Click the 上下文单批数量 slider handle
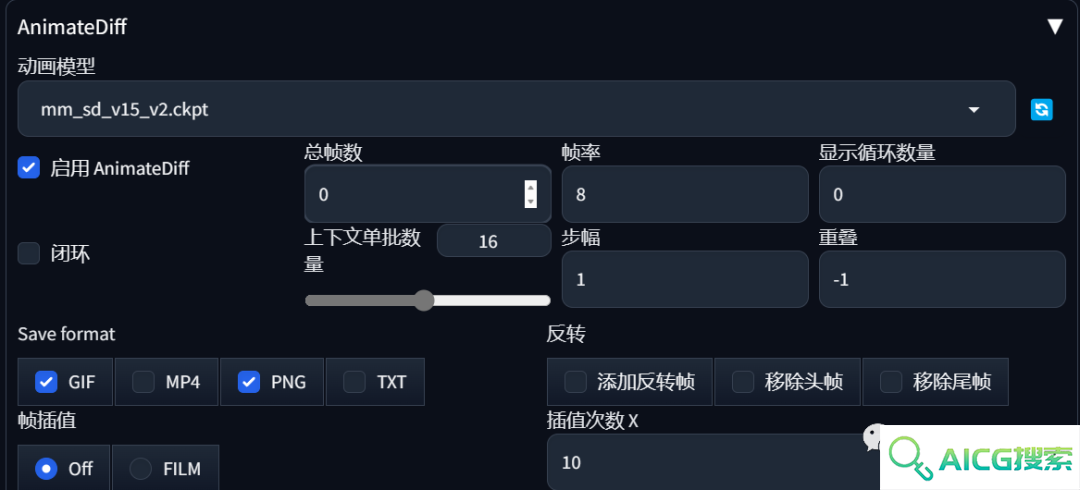Image resolution: width=1080 pixels, height=490 pixels. [x=424, y=300]
